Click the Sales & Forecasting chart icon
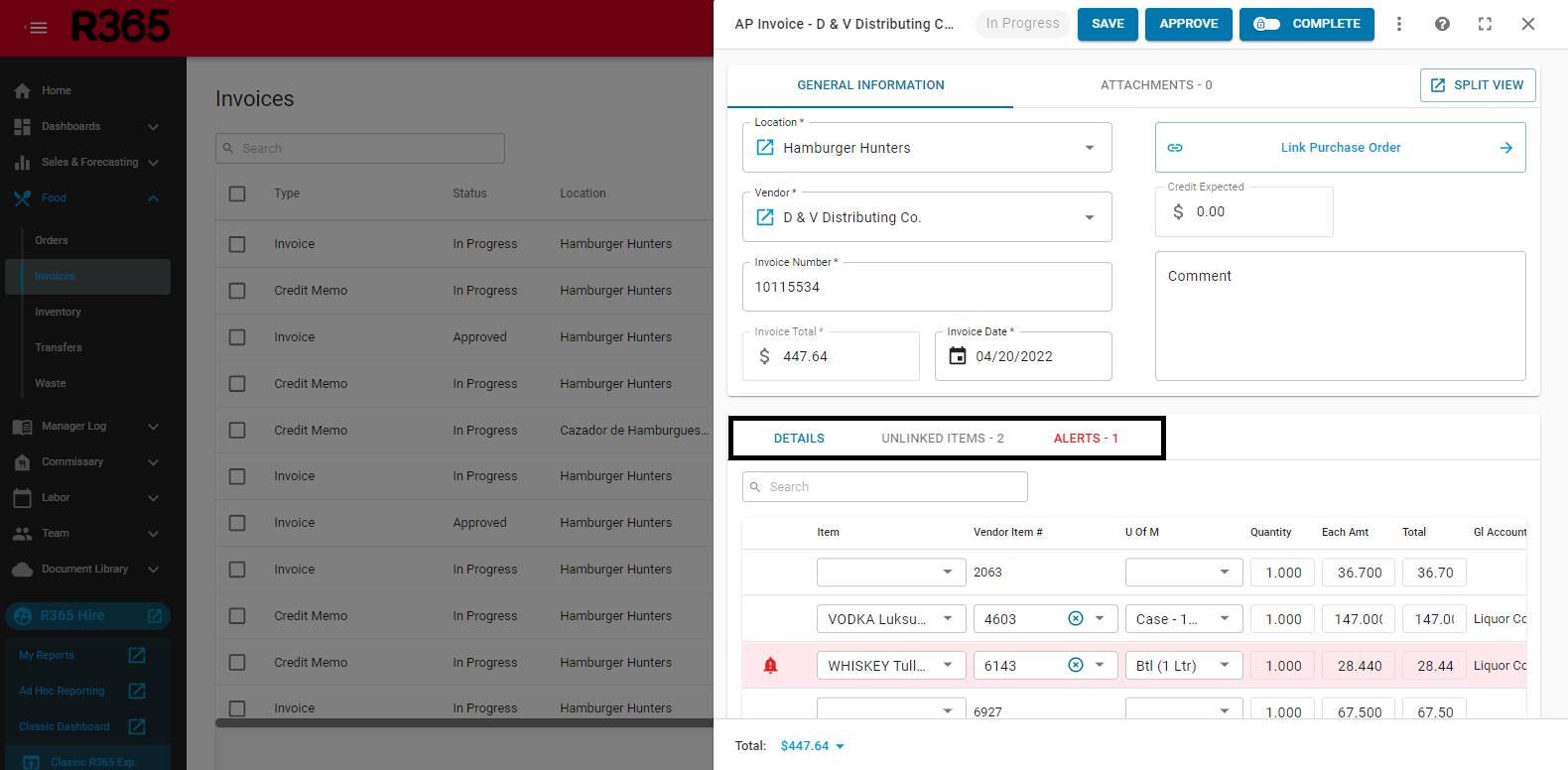Viewport: 1568px width, 770px height. (22, 162)
